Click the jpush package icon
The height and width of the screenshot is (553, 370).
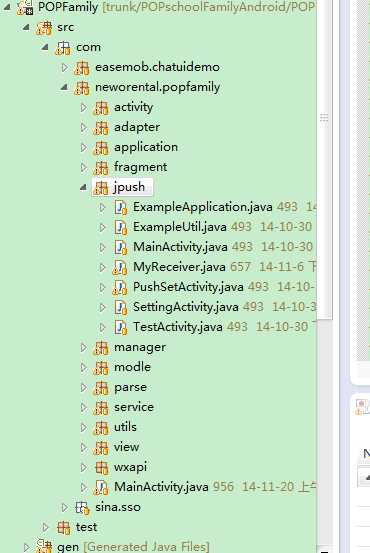(101, 188)
